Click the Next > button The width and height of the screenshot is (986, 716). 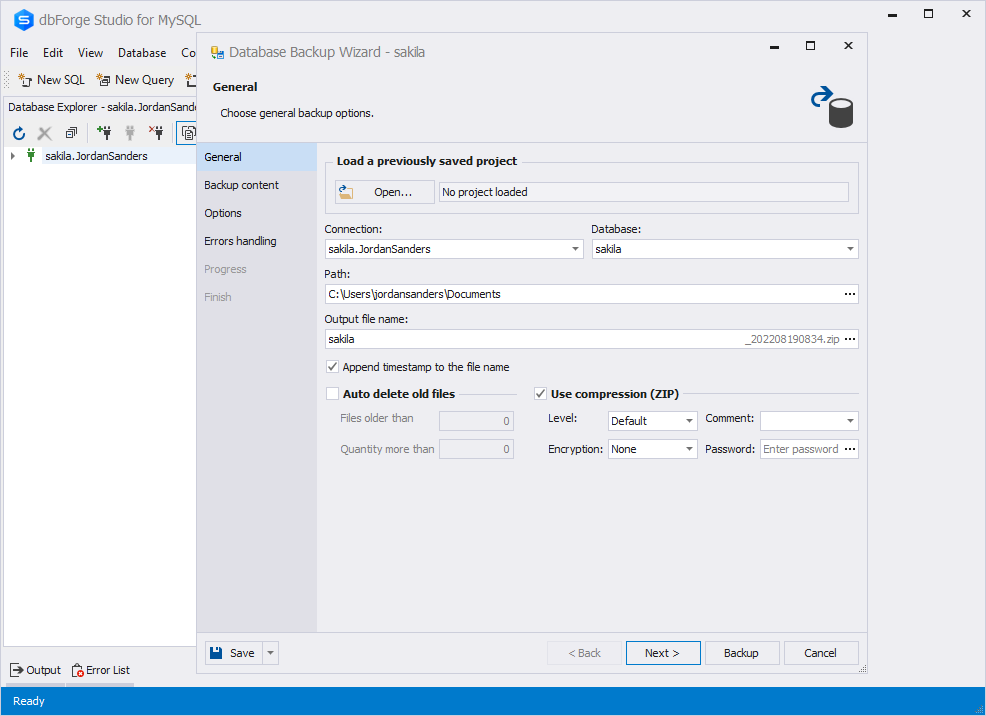click(663, 653)
